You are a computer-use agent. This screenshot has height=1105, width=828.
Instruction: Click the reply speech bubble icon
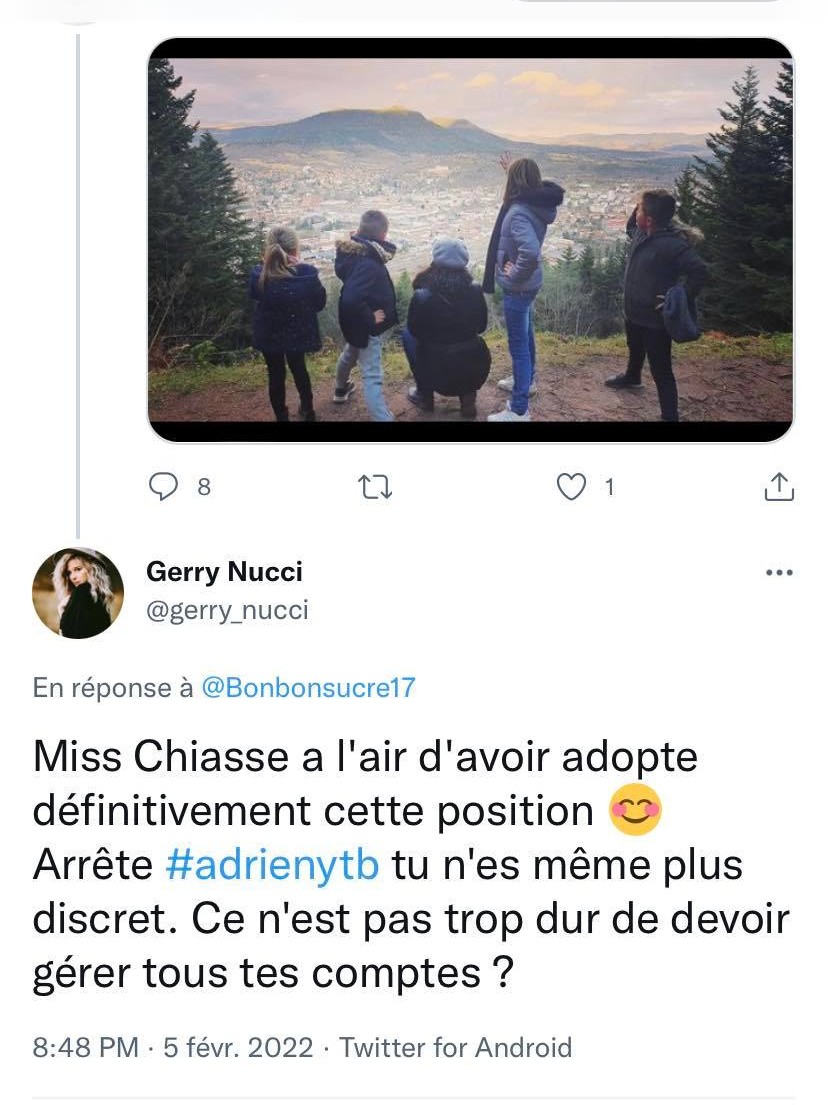click(x=163, y=486)
